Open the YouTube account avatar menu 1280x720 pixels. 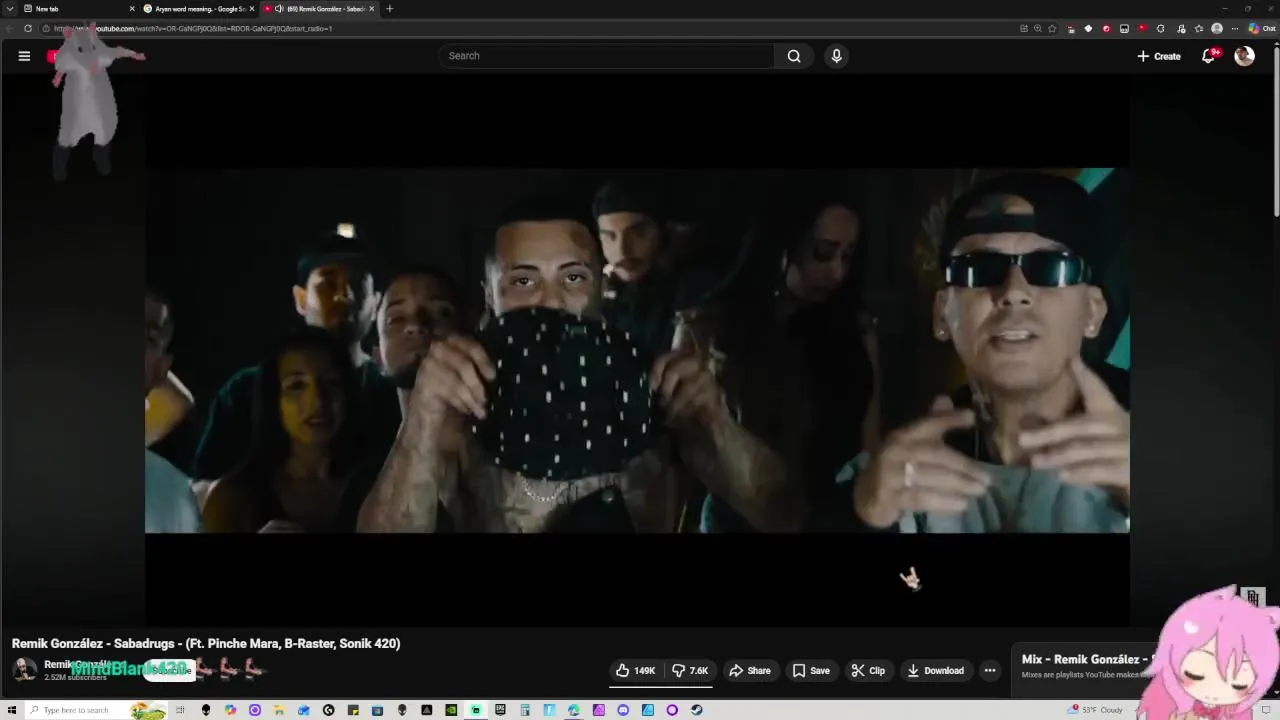(1244, 56)
